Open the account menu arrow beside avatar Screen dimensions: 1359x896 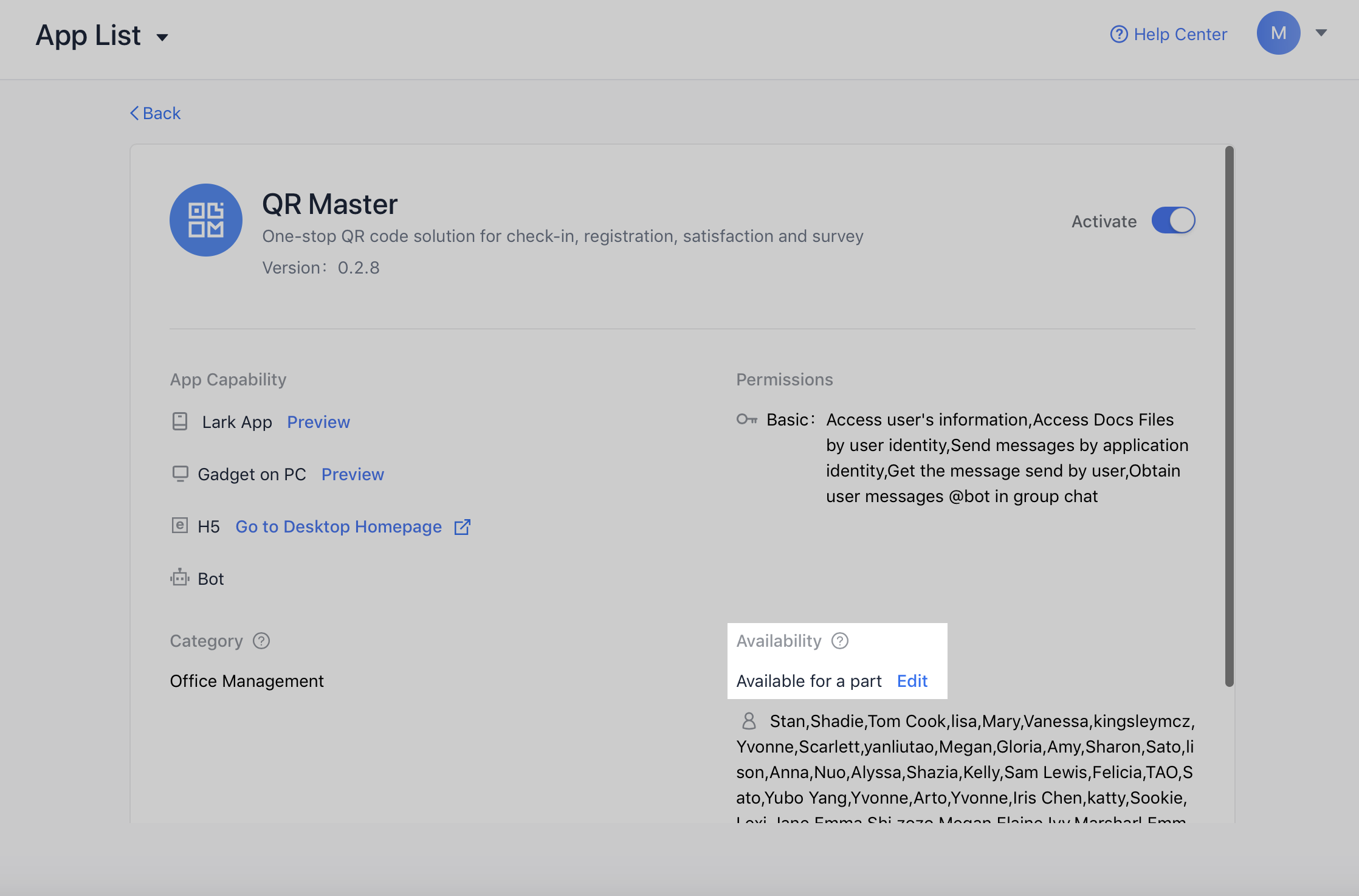(1321, 33)
